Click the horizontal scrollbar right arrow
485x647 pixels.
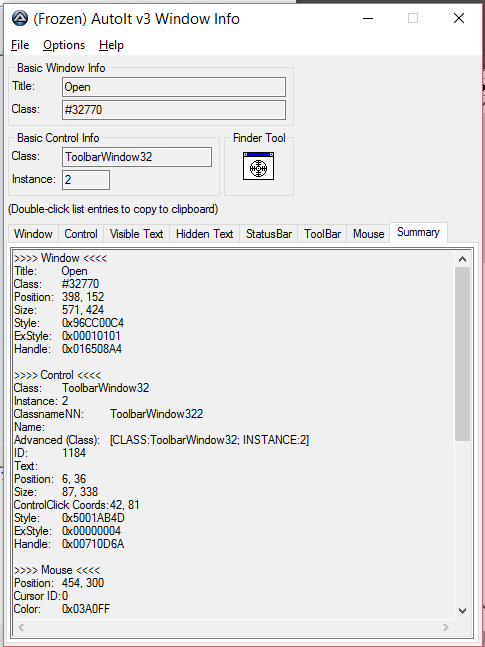(x=446, y=628)
